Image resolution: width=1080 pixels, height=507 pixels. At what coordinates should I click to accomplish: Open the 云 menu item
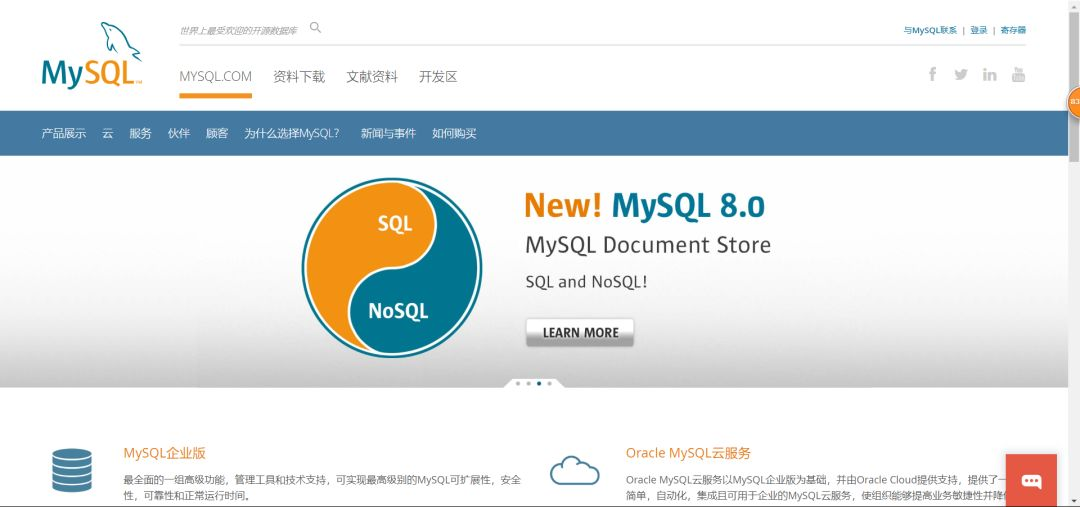[108, 134]
